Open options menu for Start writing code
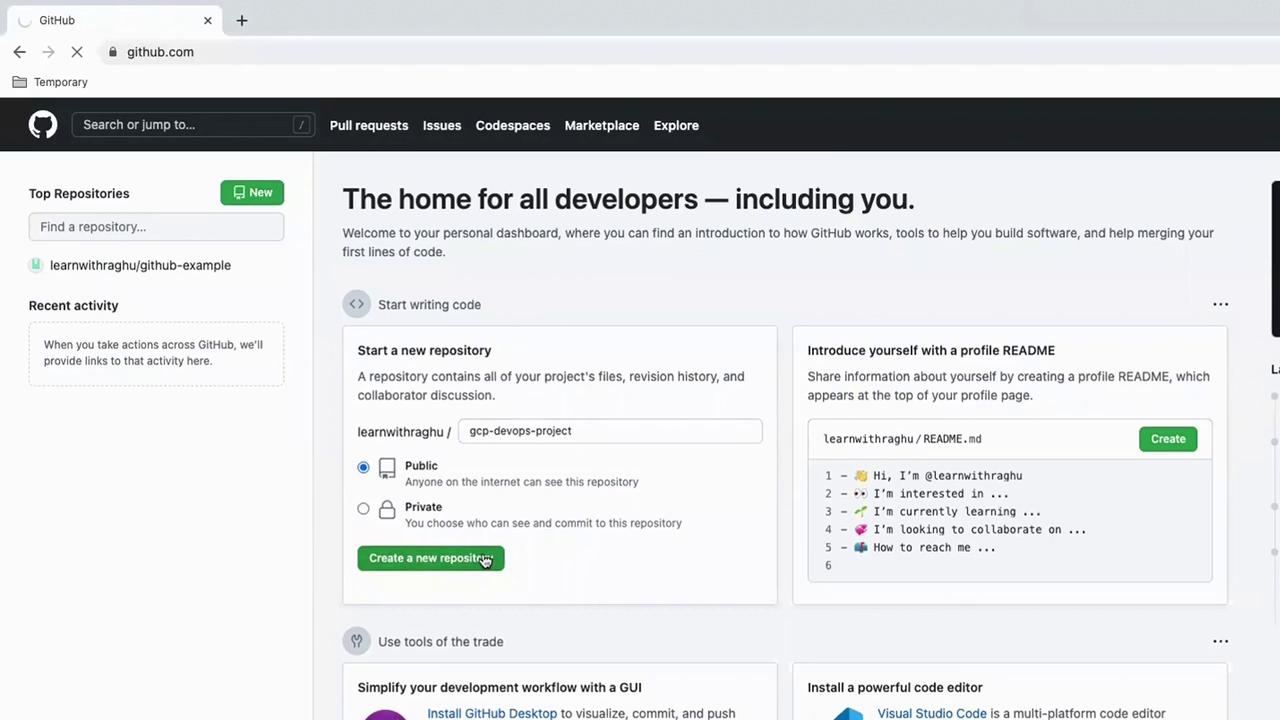This screenshot has width=1280, height=720. 1220,304
